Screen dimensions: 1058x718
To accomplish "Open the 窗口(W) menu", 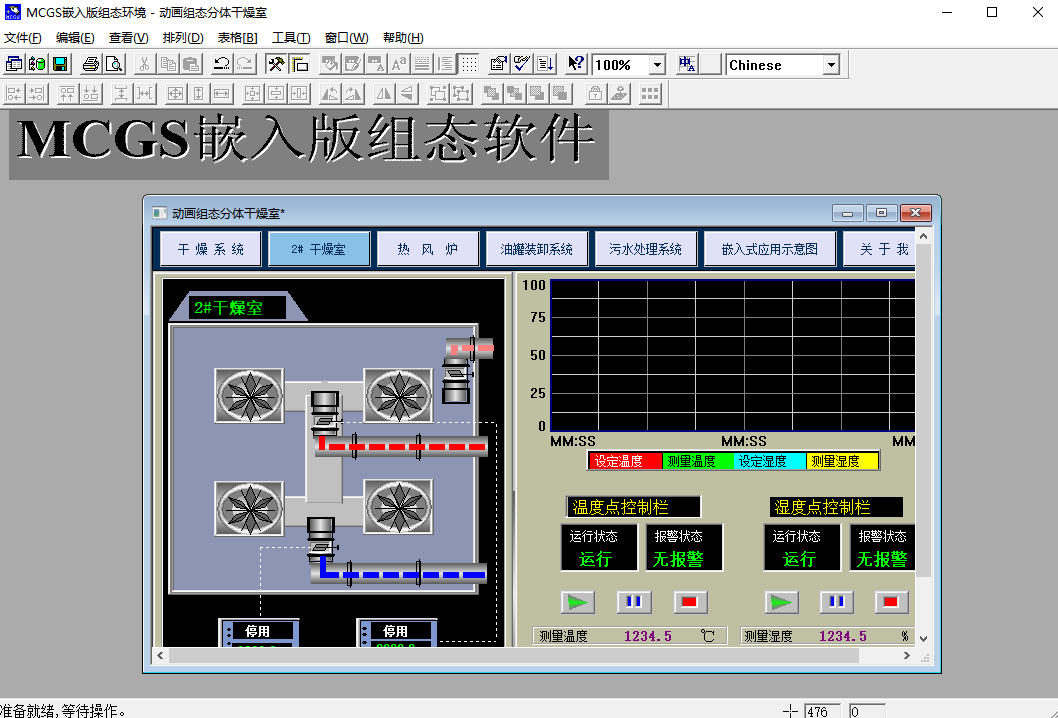I will tap(346, 38).
